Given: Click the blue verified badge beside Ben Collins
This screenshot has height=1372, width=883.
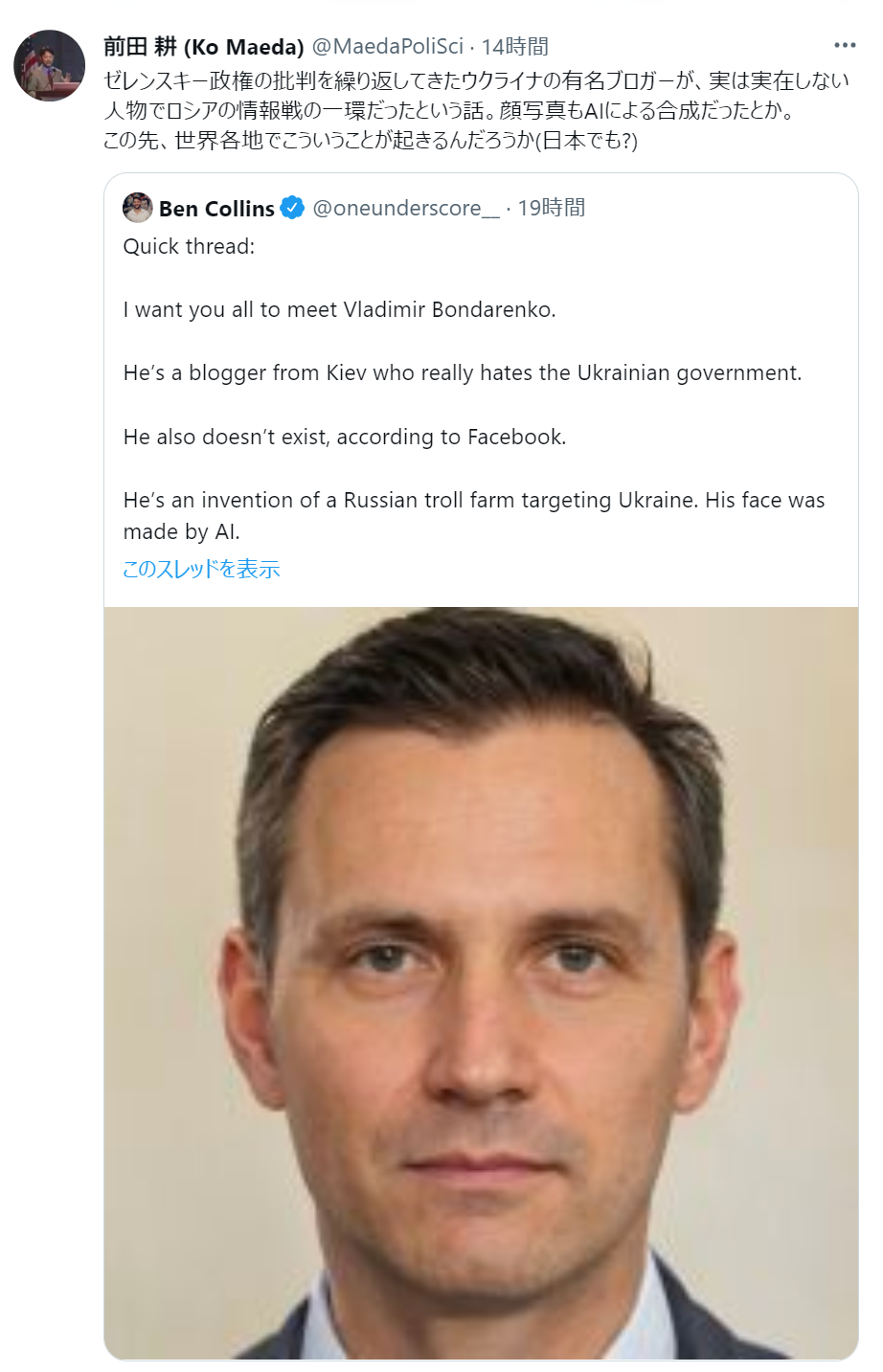Looking at the screenshot, I should coord(292,208).
